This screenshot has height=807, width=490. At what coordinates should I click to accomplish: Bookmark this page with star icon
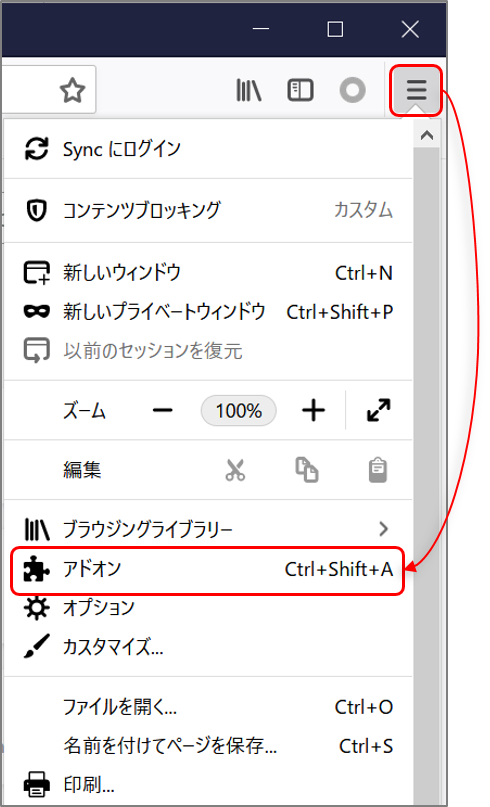[x=72, y=90]
